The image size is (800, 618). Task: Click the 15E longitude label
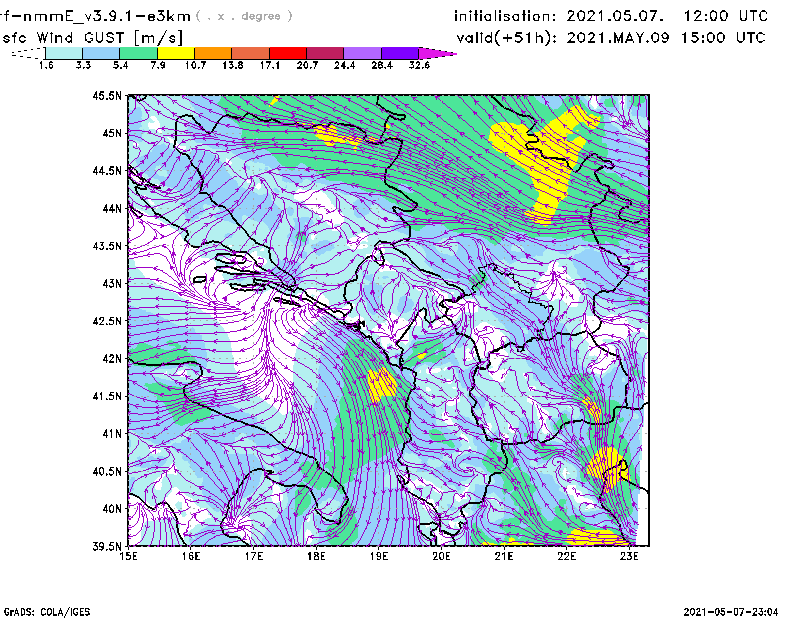128,556
